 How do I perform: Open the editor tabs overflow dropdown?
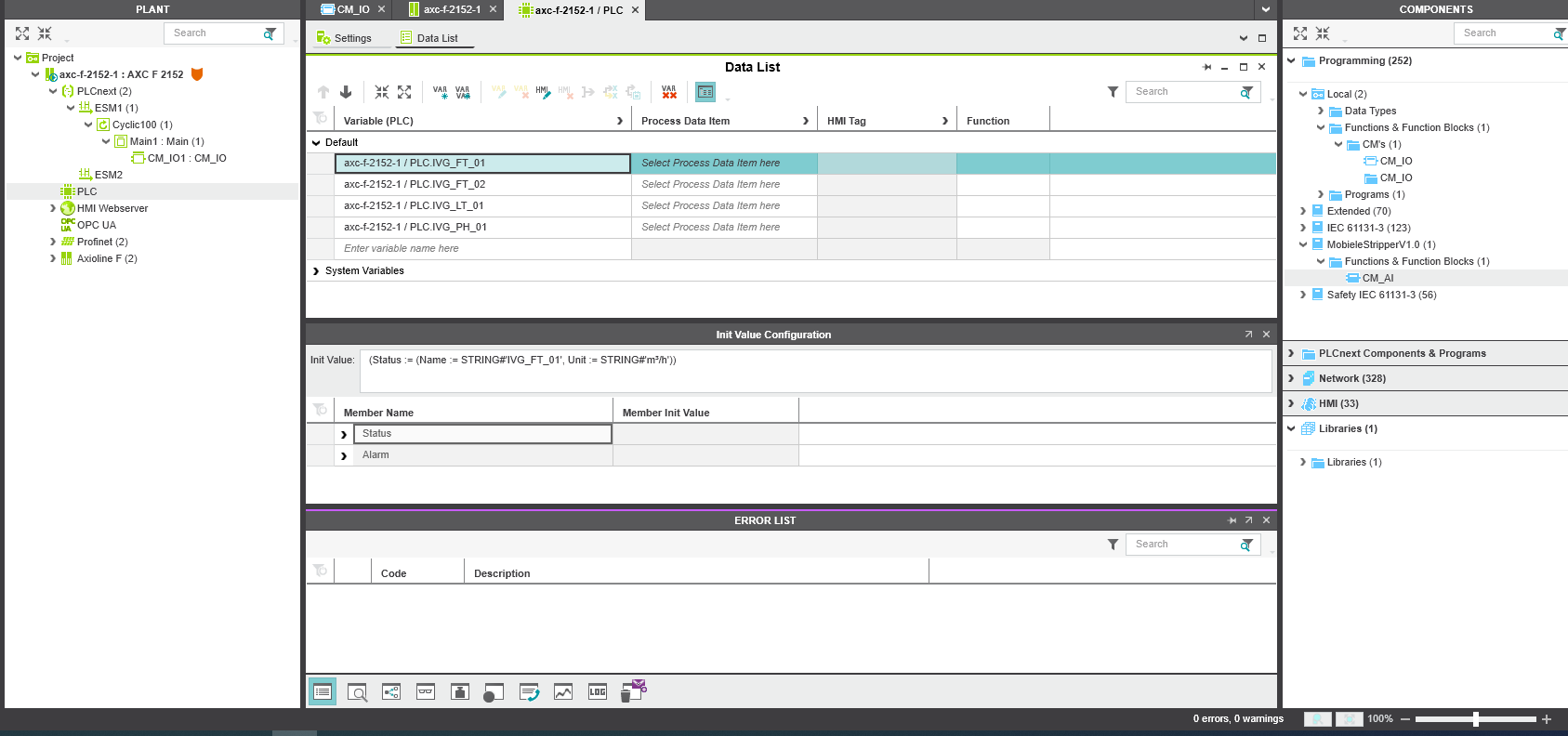(1265, 9)
